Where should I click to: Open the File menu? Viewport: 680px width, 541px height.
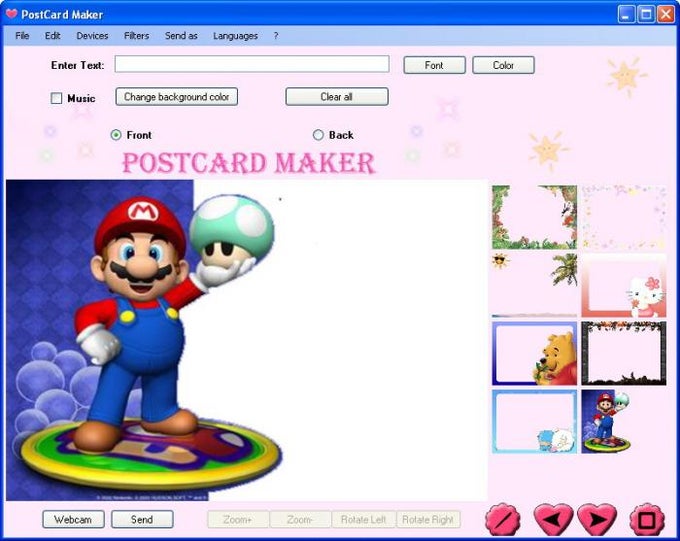point(22,36)
